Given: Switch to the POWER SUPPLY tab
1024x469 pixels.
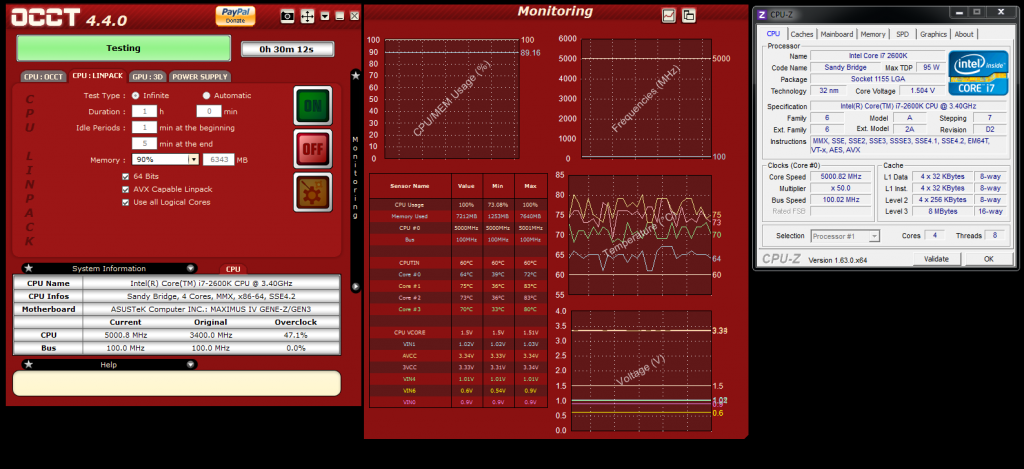Looking at the screenshot, I should [200, 76].
